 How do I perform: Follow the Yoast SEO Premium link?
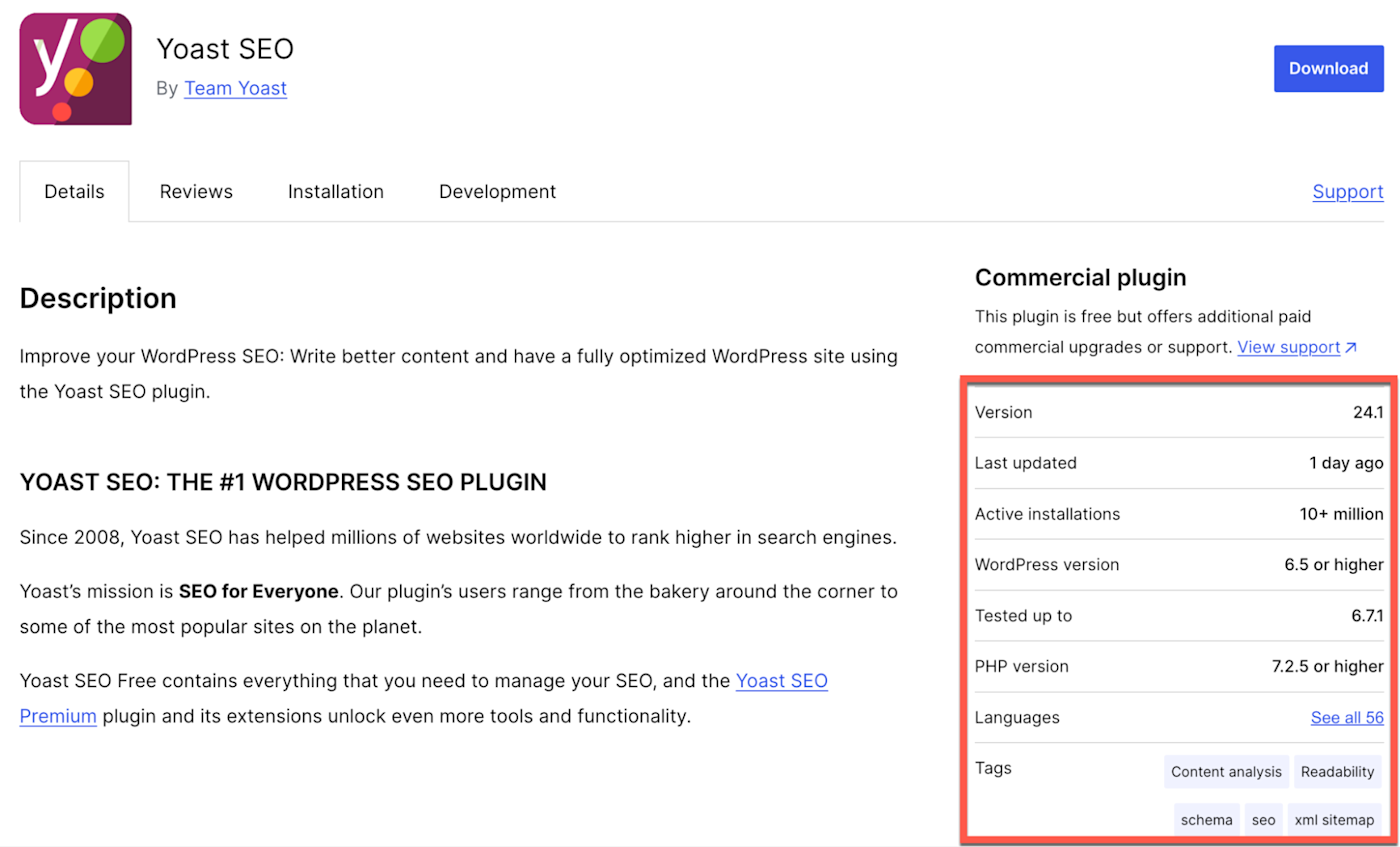[782, 682]
